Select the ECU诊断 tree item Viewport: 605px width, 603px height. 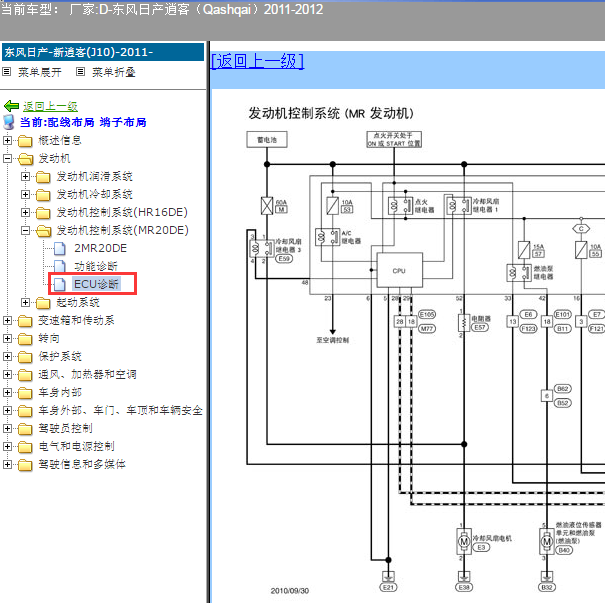click(x=96, y=284)
